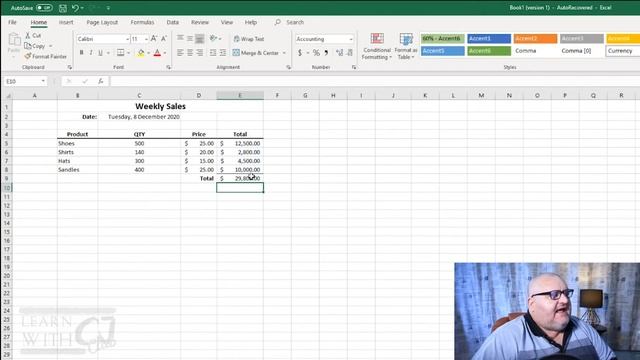Click Increase Font Size icon
Viewport: 640px width, 360px height.
(x=154, y=39)
